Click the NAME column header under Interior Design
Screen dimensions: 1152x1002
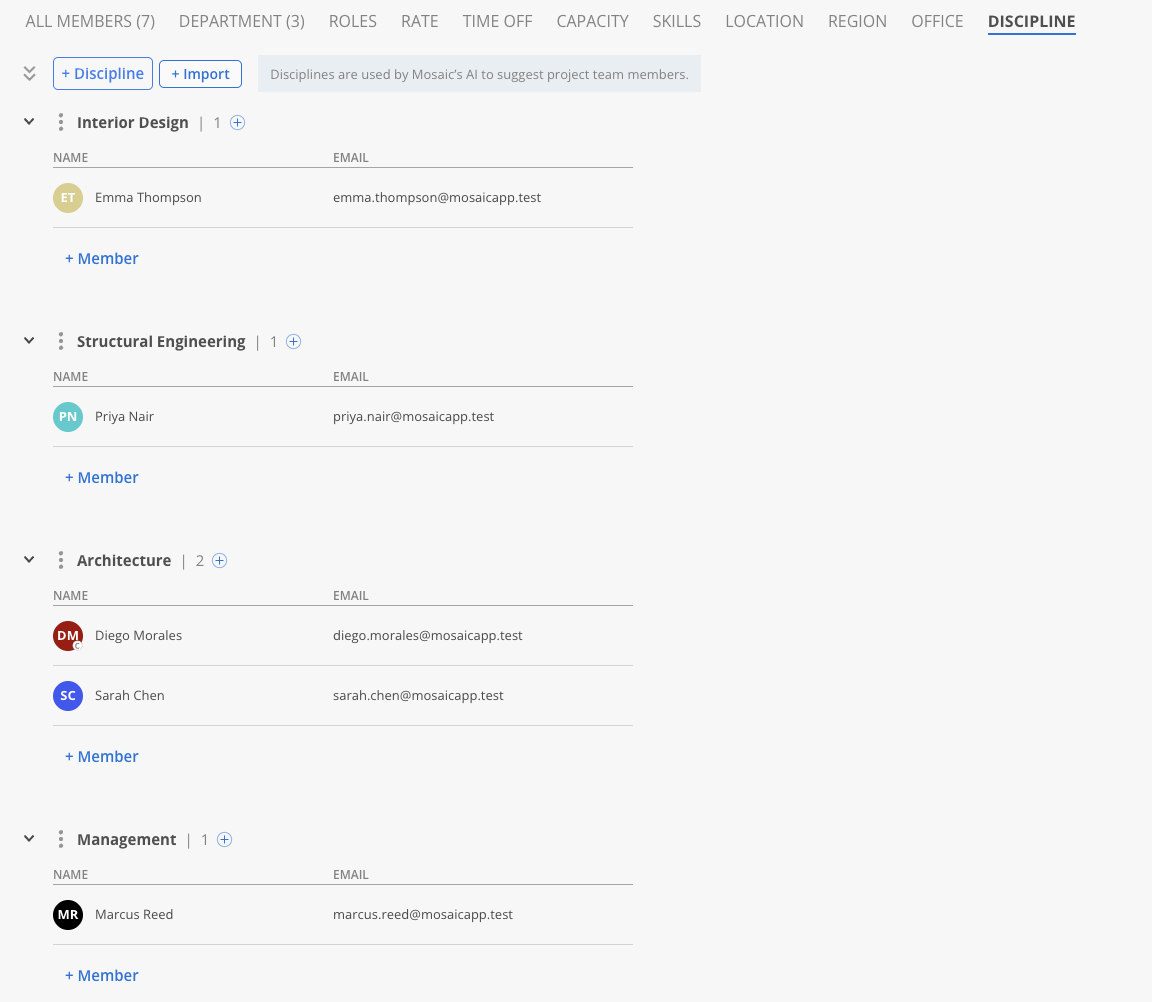(x=71, y=158)
